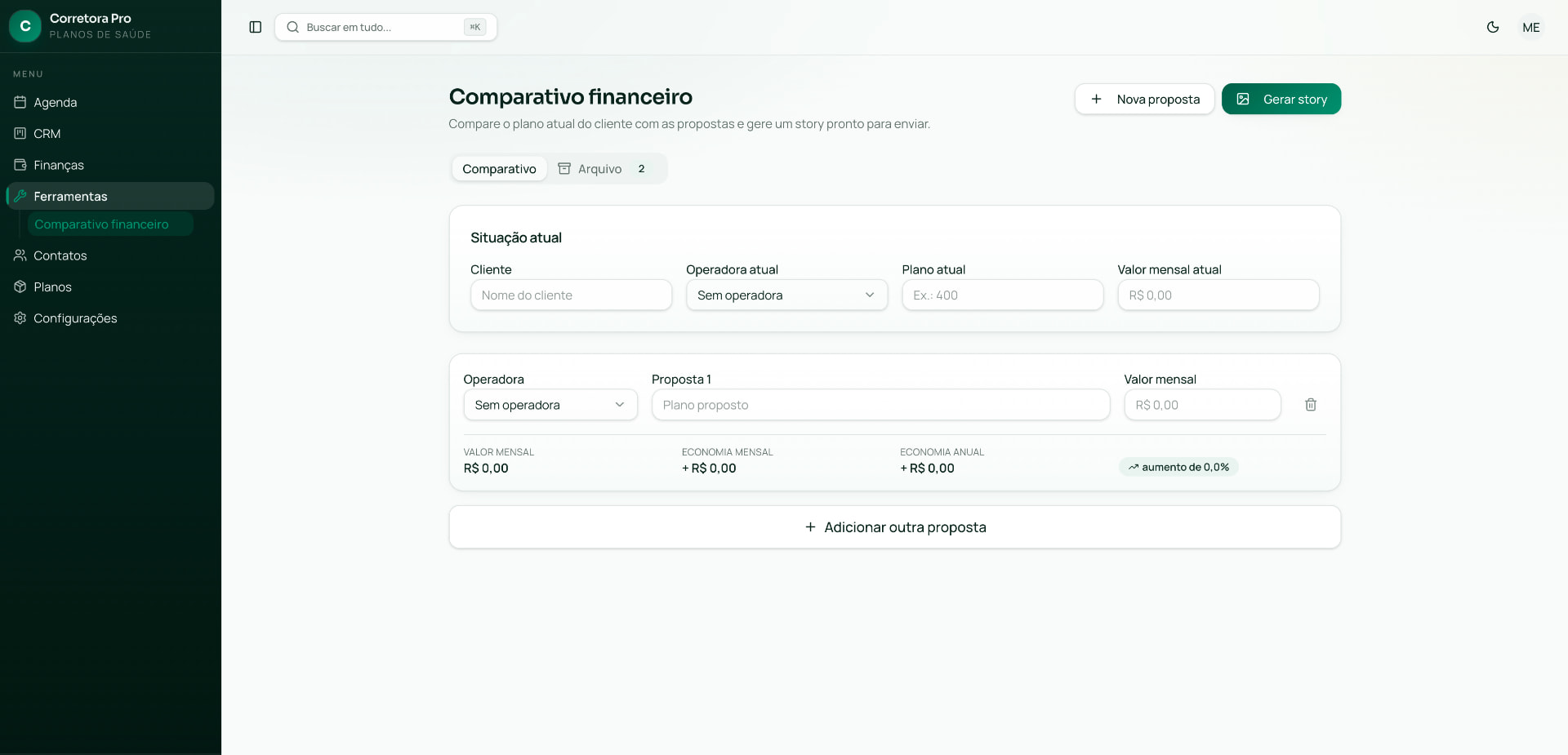Click the Arquivo count badge 2

click(x=641, y=169)
